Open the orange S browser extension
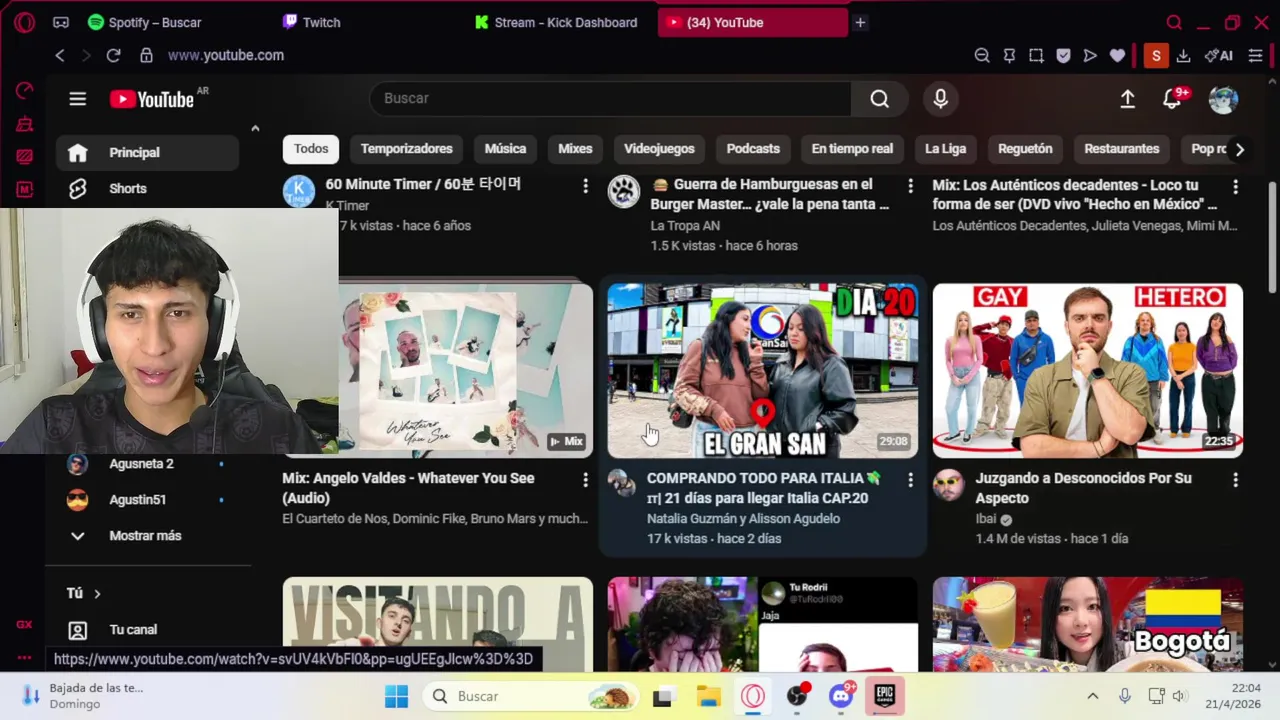The width and height of the screenshot is (1280, 720). pos(1156,56)
